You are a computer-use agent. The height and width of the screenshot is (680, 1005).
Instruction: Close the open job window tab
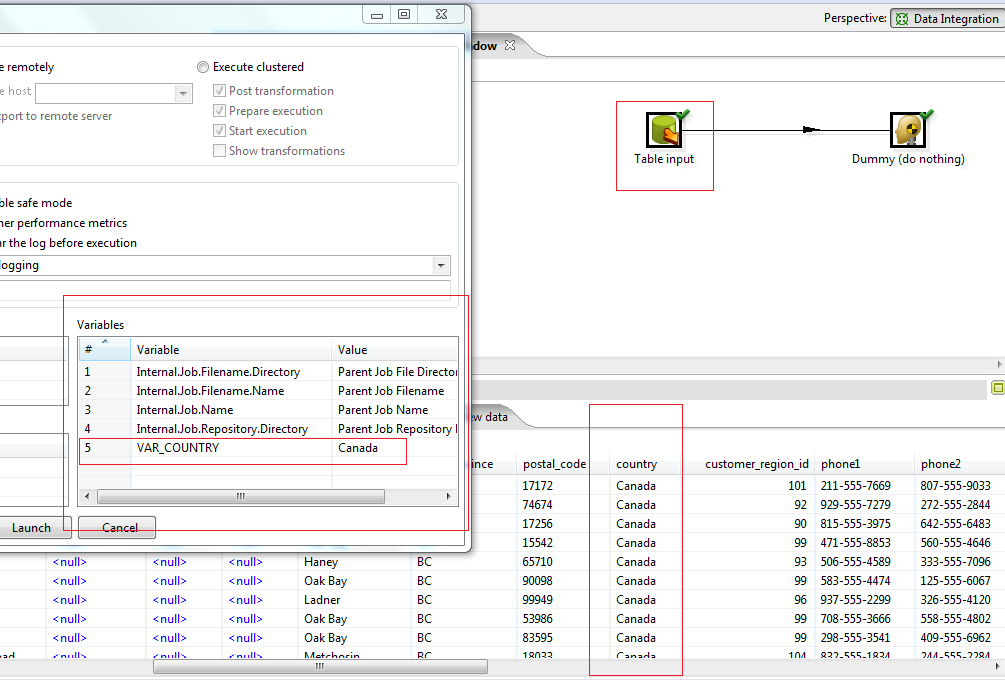point(508,45)
